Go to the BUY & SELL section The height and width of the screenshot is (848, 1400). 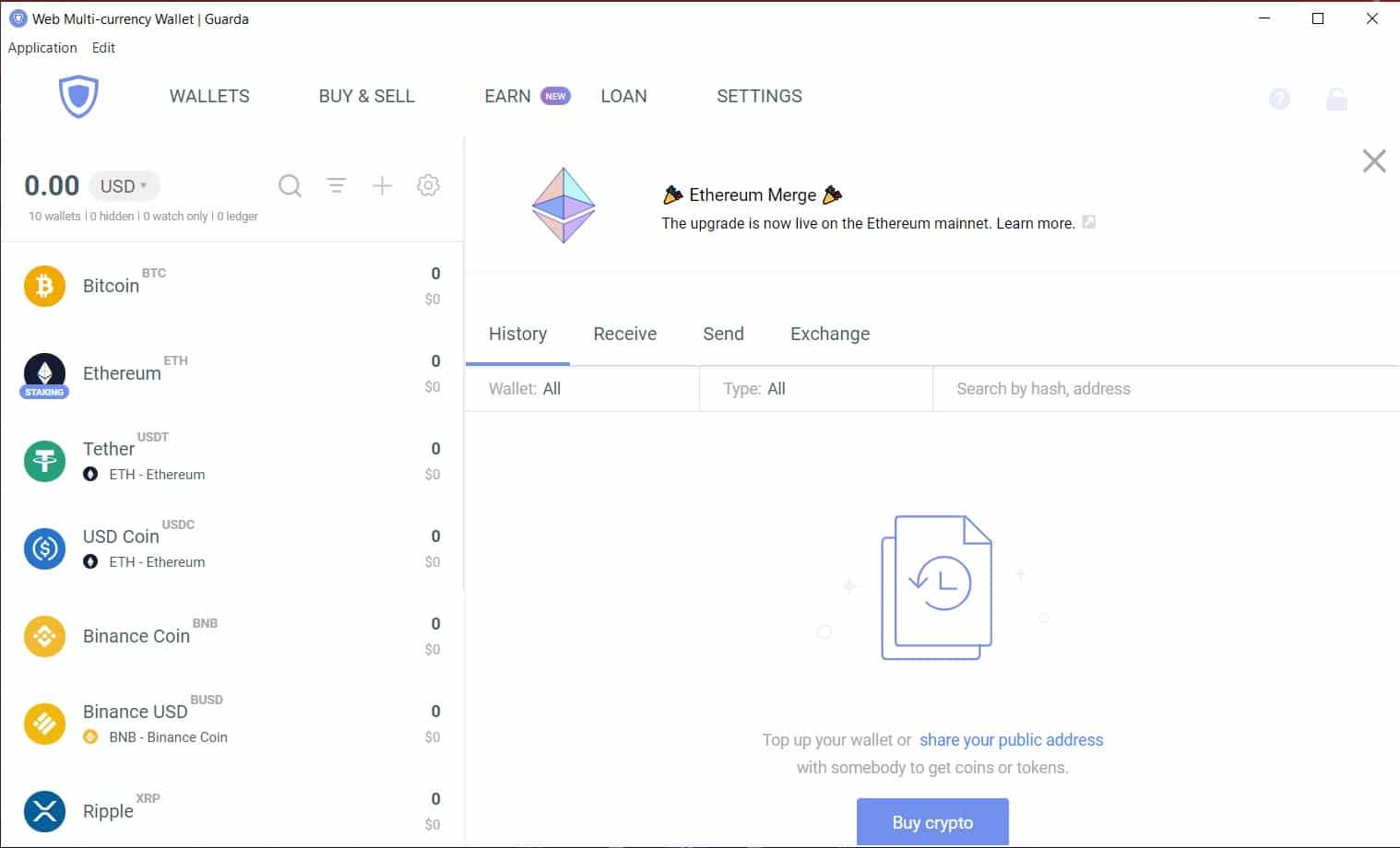pos(366,96)
